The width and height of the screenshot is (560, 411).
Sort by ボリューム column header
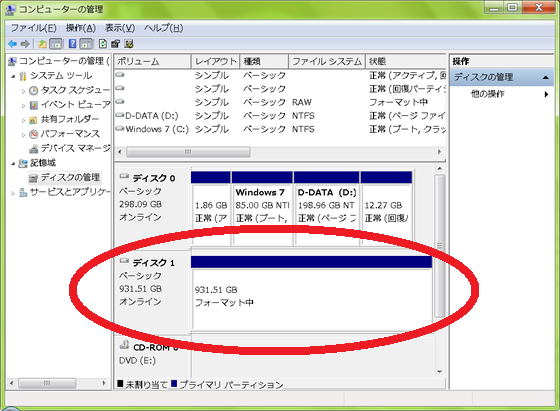click(152, 61)
